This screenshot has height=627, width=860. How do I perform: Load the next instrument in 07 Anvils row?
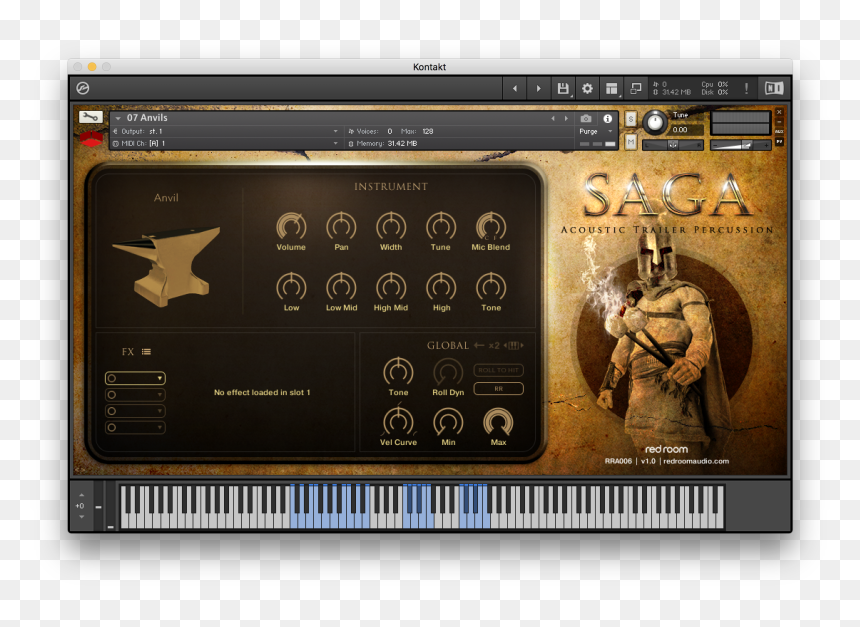point(566,118)
